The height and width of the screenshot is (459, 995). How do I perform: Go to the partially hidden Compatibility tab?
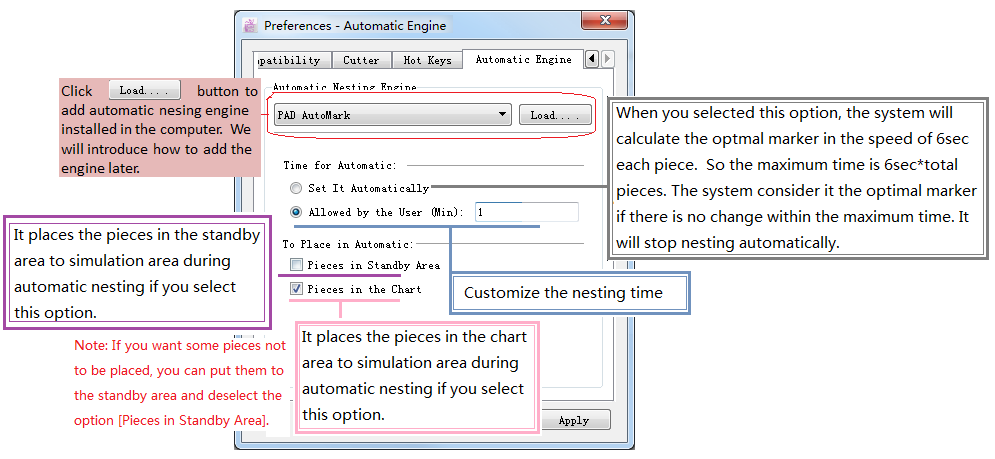tap(288, 61)
